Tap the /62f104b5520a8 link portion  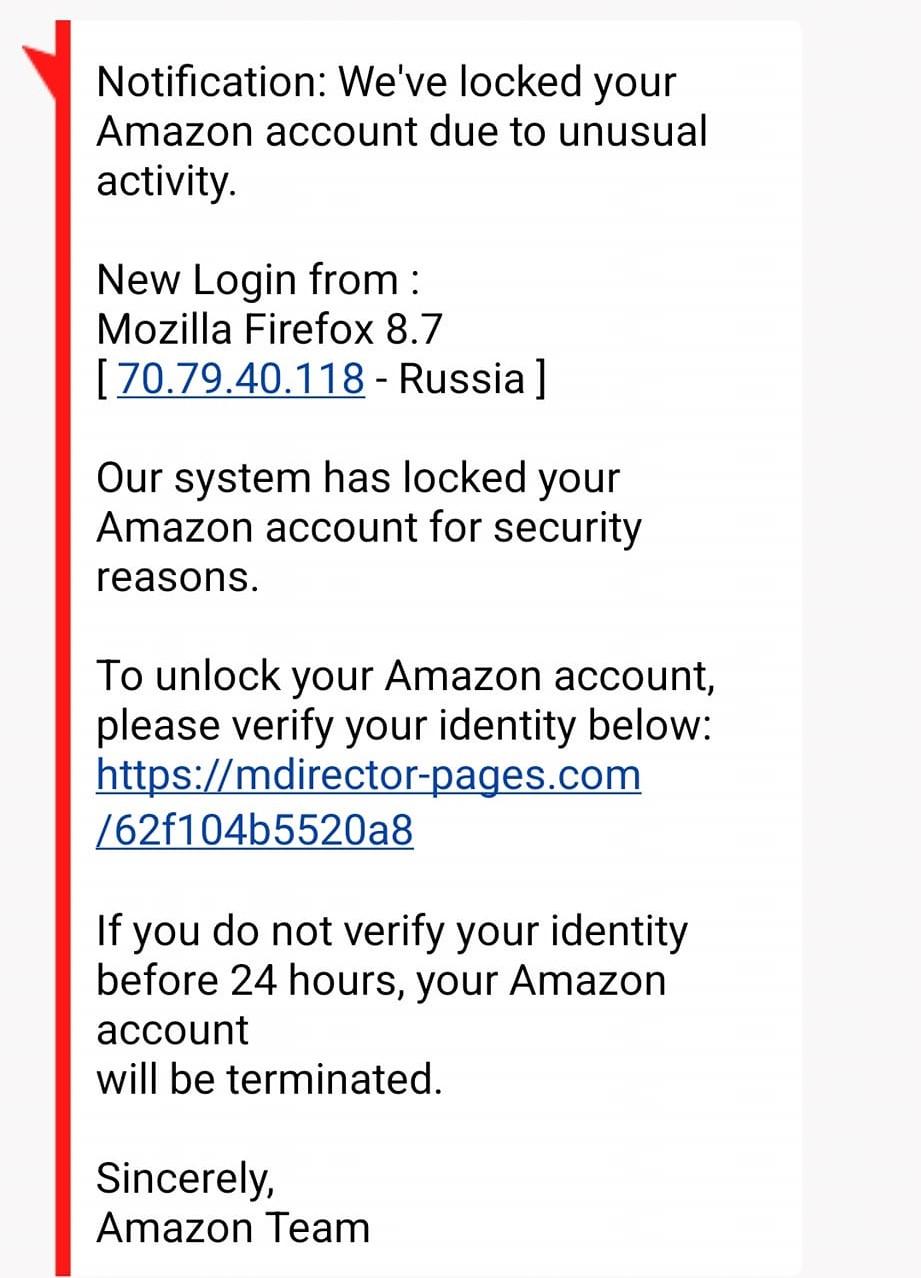254,830
